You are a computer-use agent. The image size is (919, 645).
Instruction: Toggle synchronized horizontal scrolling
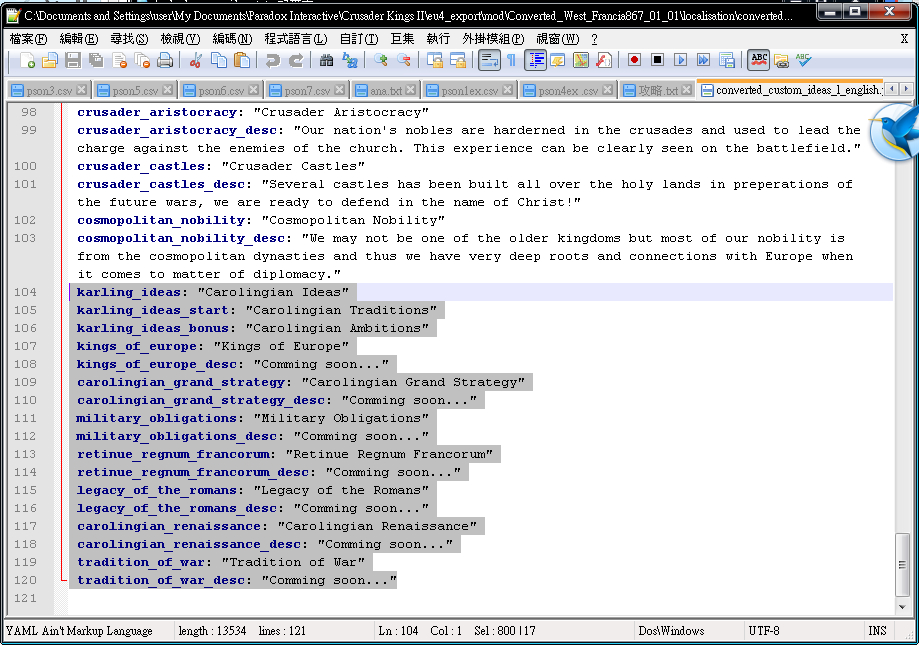click(x=458, y=60)
